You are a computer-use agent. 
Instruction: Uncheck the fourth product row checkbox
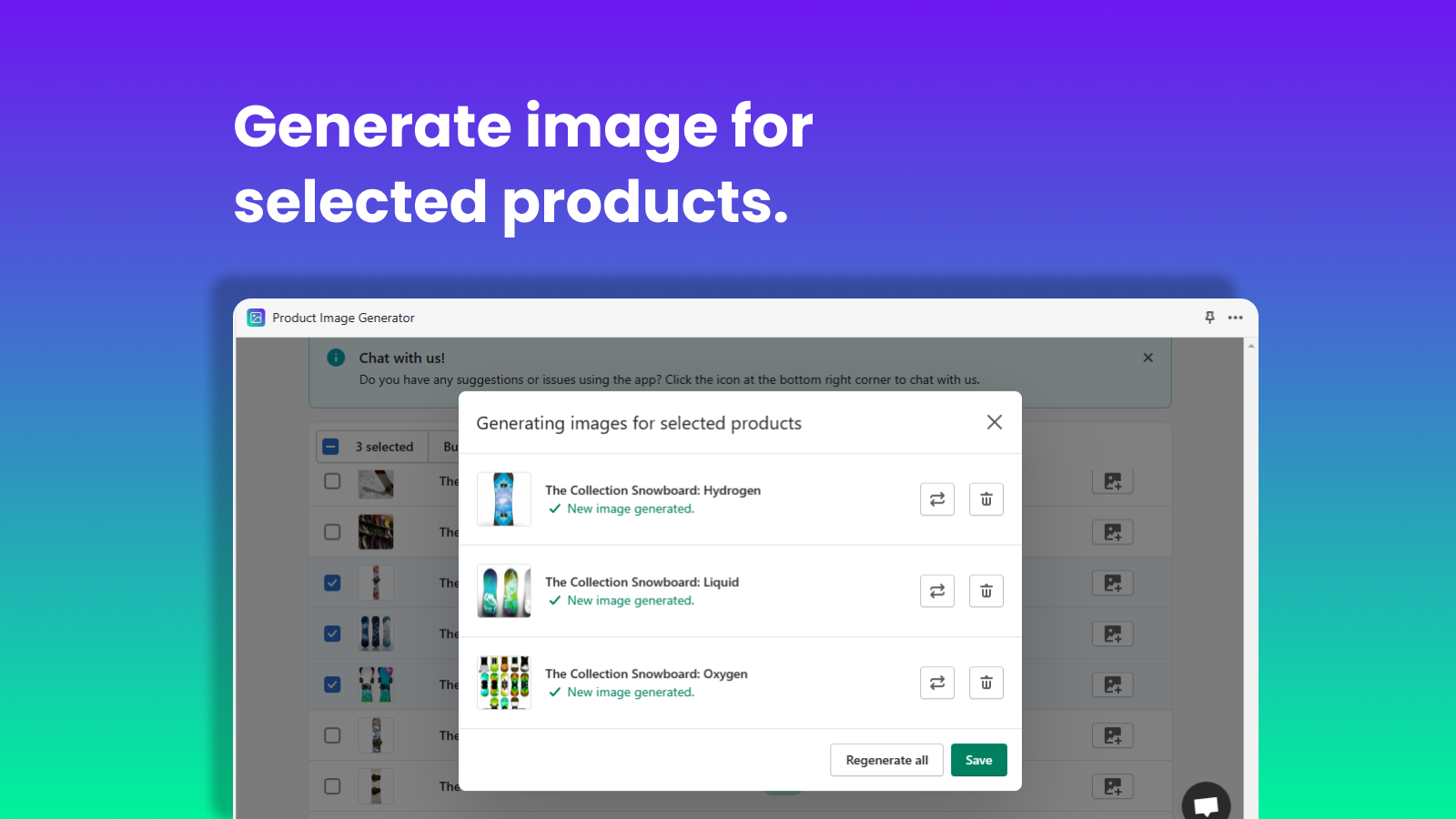click(332, 633)
